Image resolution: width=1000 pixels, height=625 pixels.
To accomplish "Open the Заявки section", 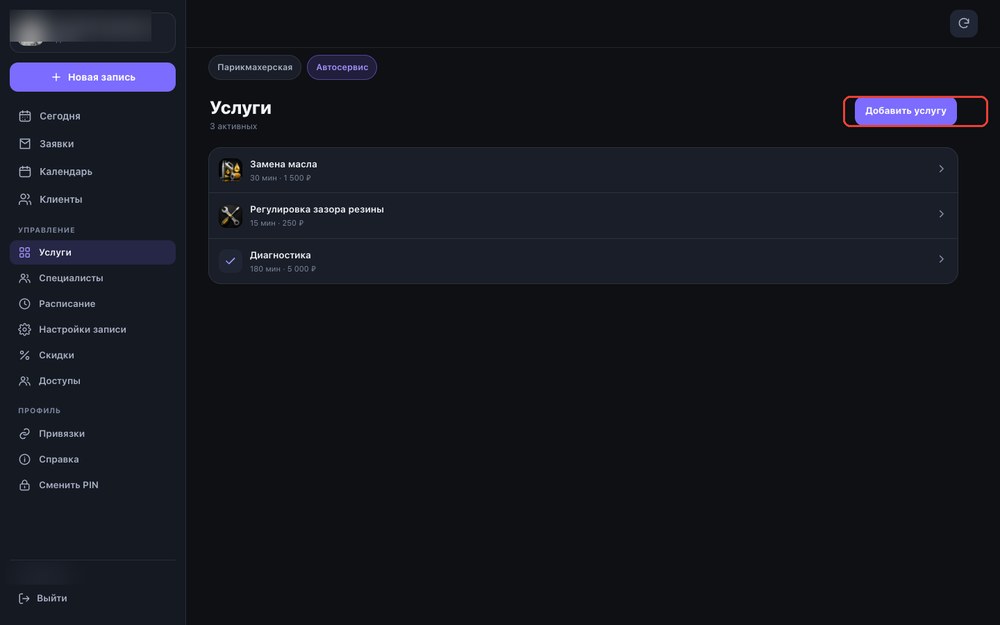I will [92, 143].
